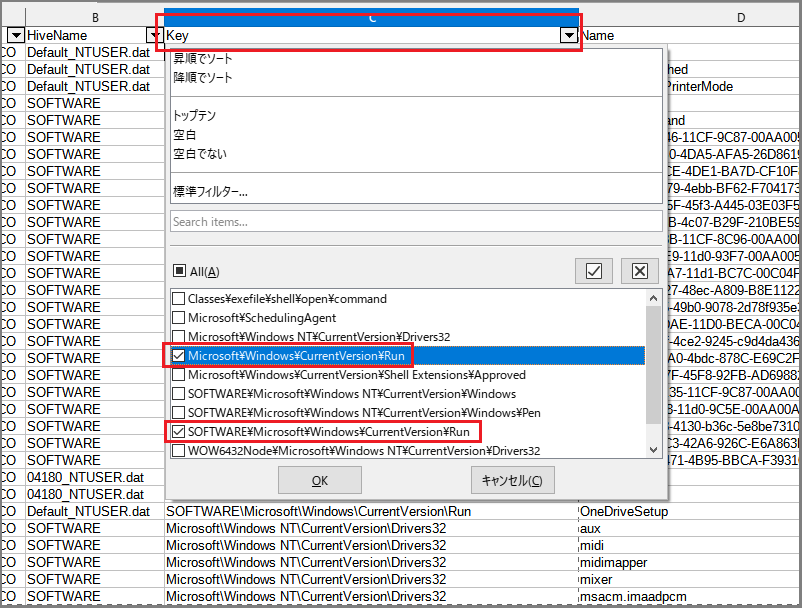Open the HiveName column filter dropdown
This screenshot has width=802, height=608.
[x=154, y=35]
